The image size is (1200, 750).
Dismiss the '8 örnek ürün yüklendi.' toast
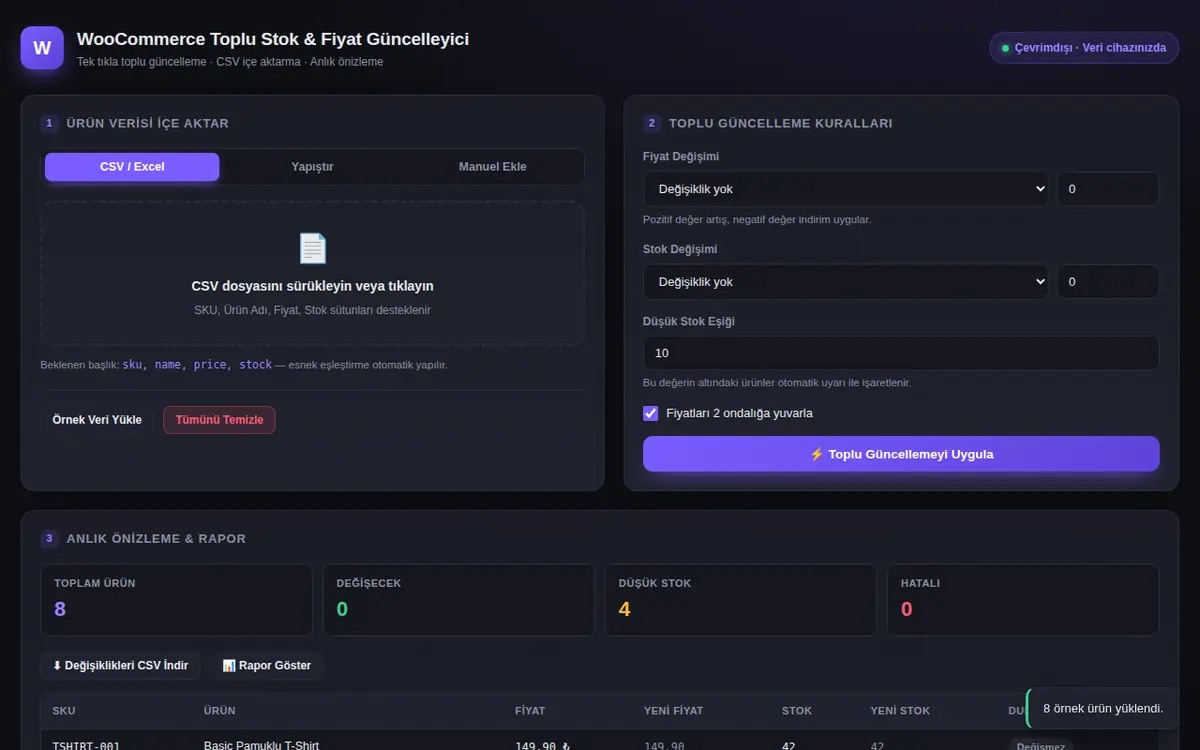pyautogui.click(x=1103, y=708)
